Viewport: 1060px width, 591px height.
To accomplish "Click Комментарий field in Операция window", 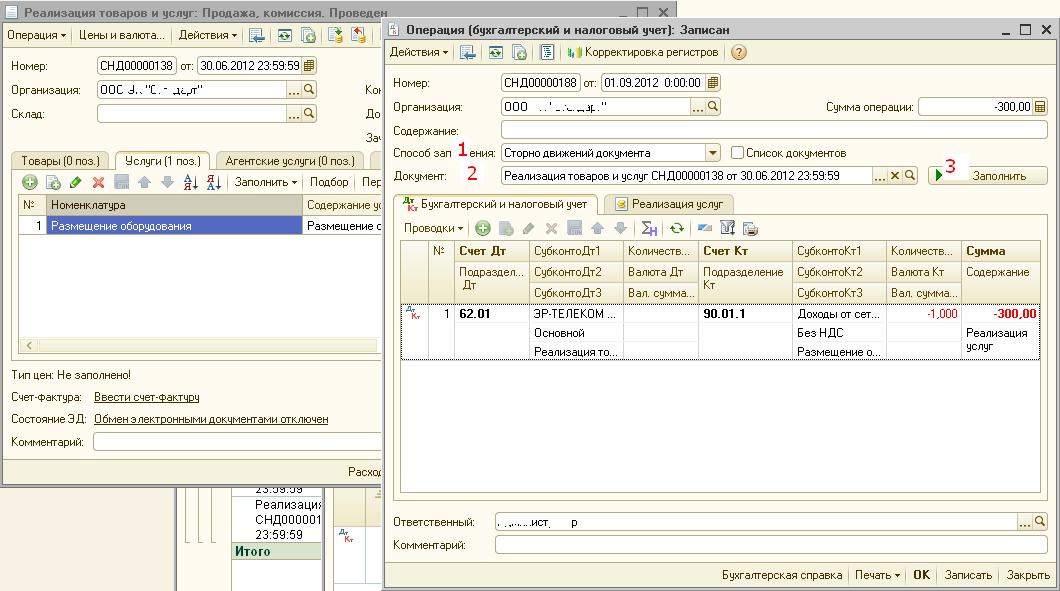I will pyautogui.click(x=771, y=545).
